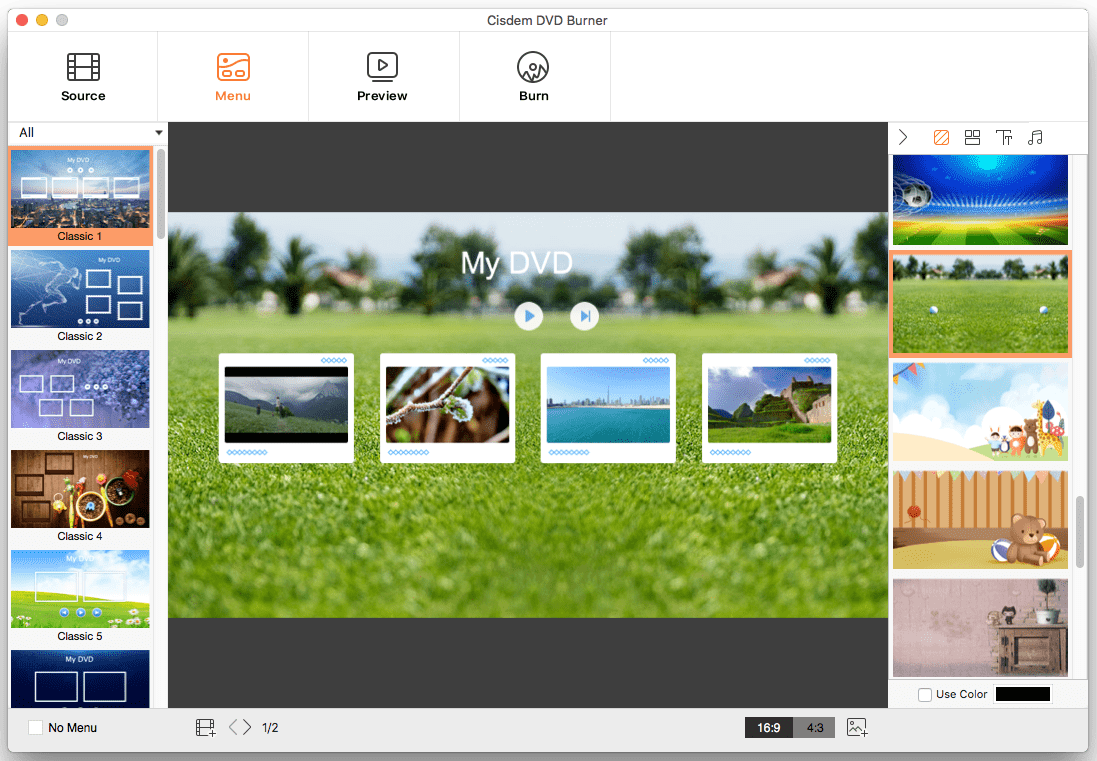Enable the No Menu checkbox
This screenshot has height=761, width=1097.
(35, 727)
